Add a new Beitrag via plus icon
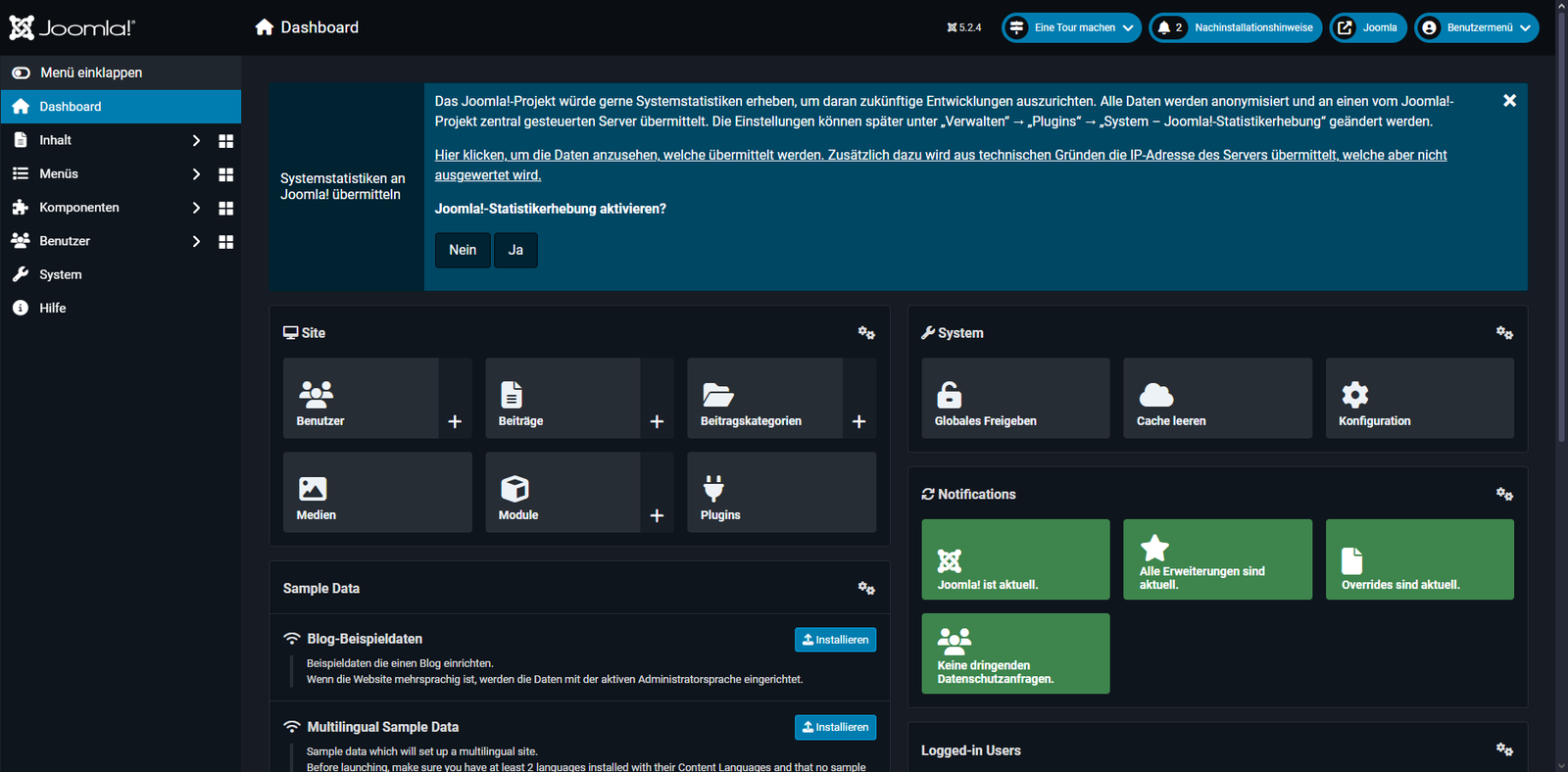Screen dimensions: 1568x772 pos(657,421)
